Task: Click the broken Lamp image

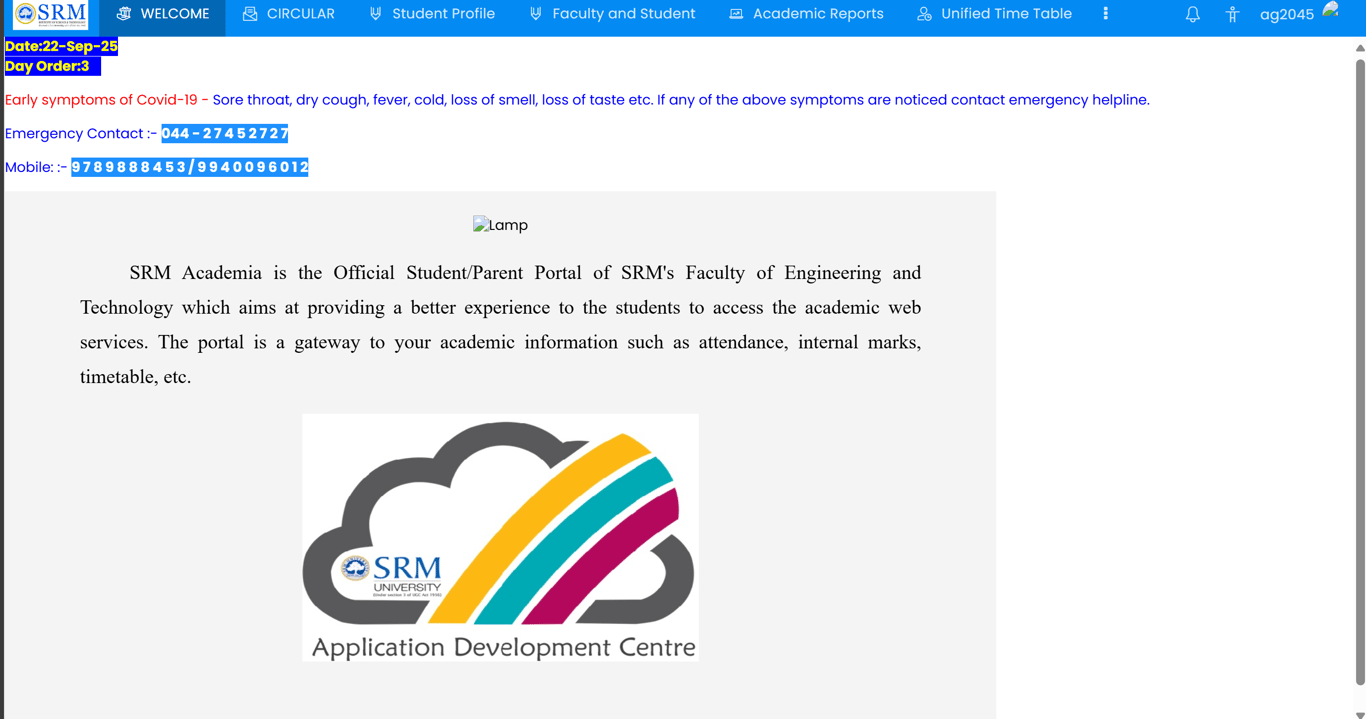Action: 500,225
